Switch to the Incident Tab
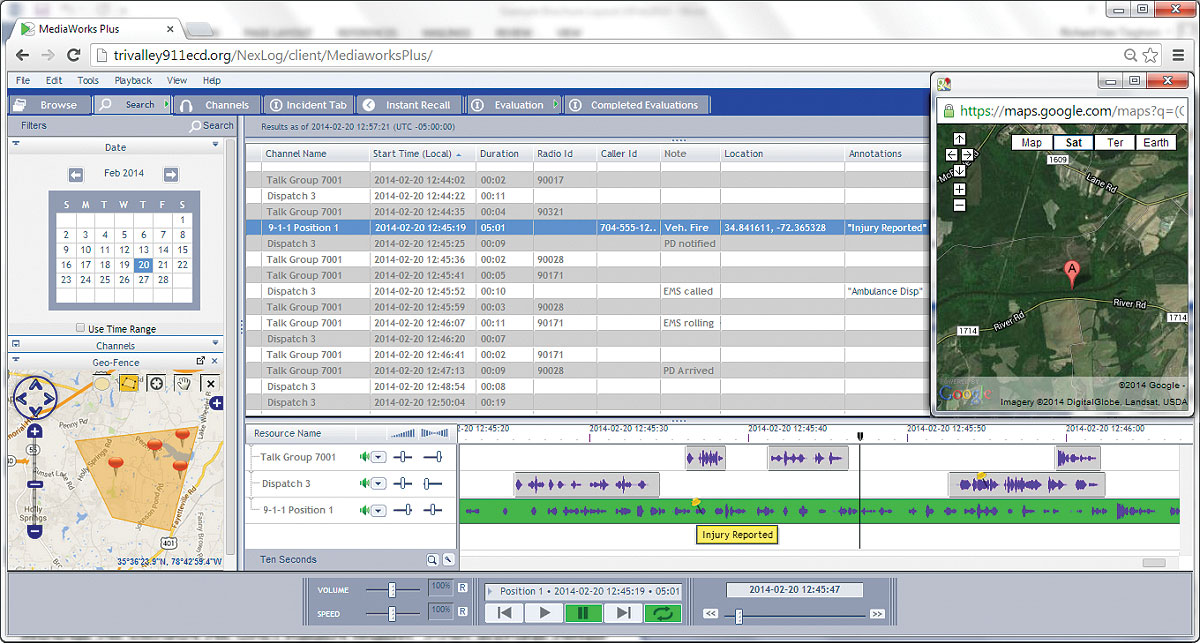 [308, 105]
